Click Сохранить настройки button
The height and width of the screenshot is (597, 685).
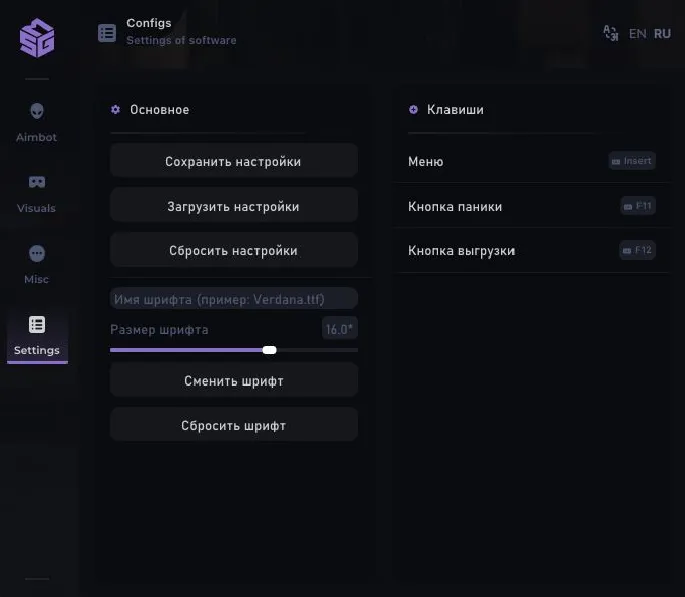click(x=233, y=161)
